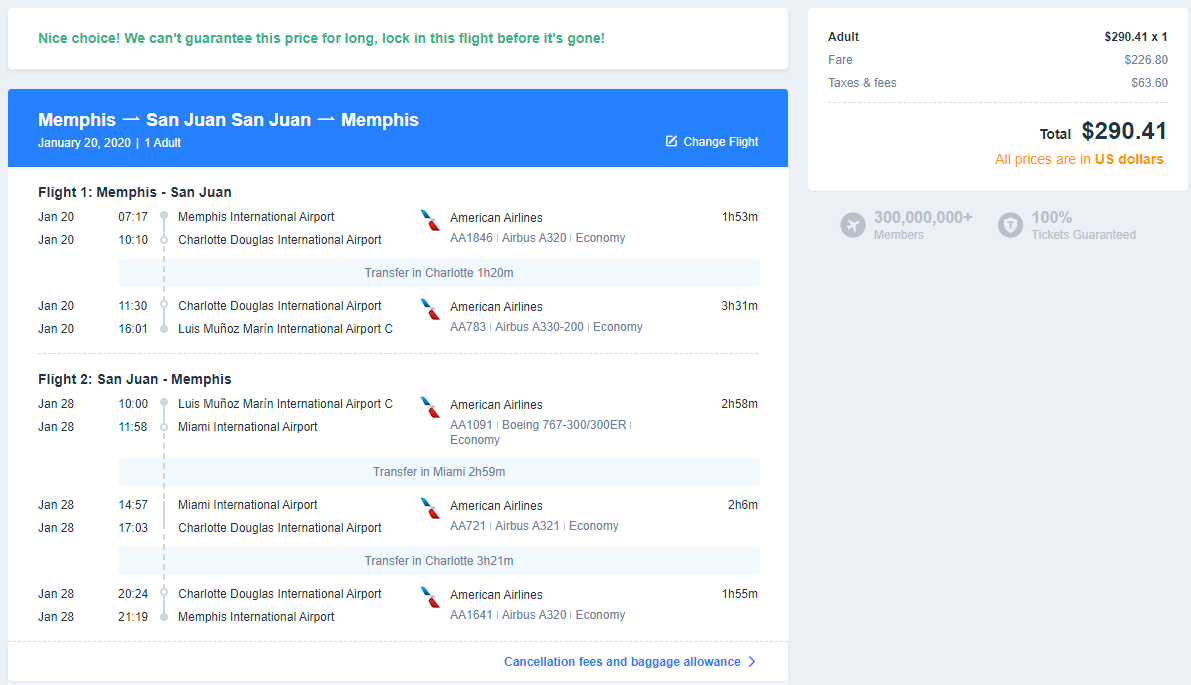This screenshot has width=1191, height=685.
Task: Click 14:57 Miami departure time
Action: (133, 504)
